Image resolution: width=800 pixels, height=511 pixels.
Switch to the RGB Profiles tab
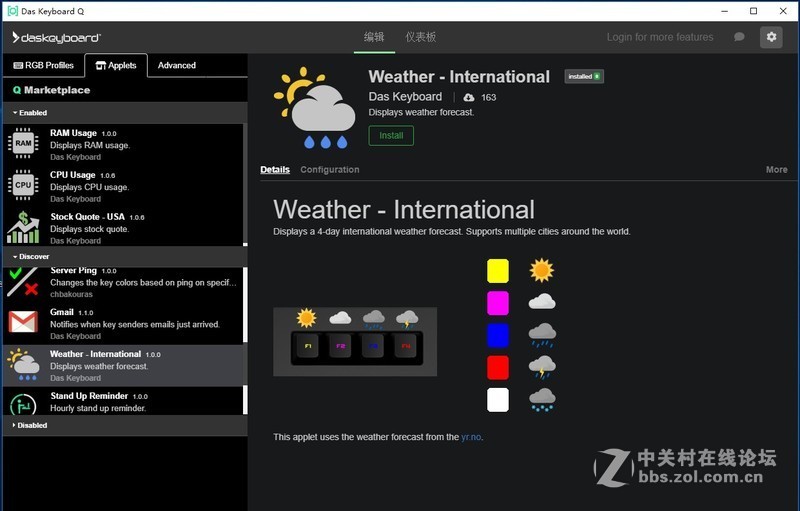[x=44, y=65]
